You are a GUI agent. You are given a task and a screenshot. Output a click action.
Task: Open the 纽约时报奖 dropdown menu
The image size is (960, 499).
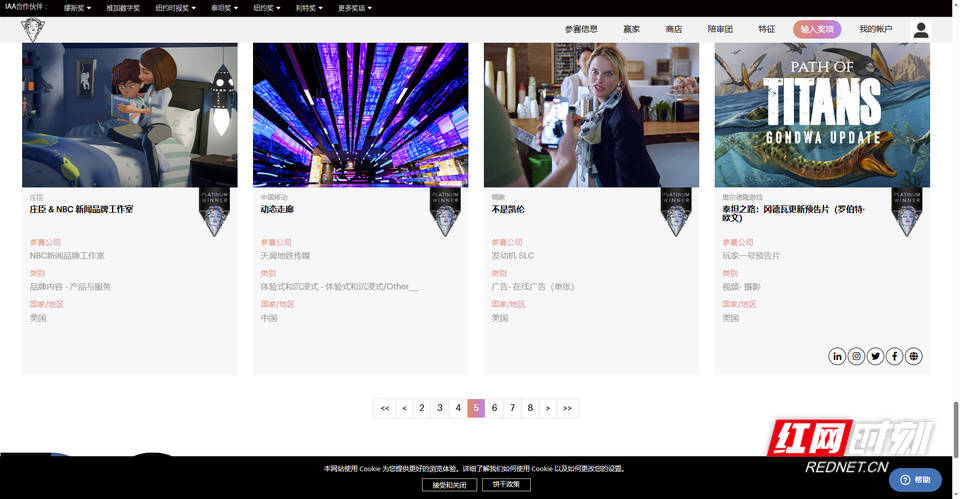point(176,8)
